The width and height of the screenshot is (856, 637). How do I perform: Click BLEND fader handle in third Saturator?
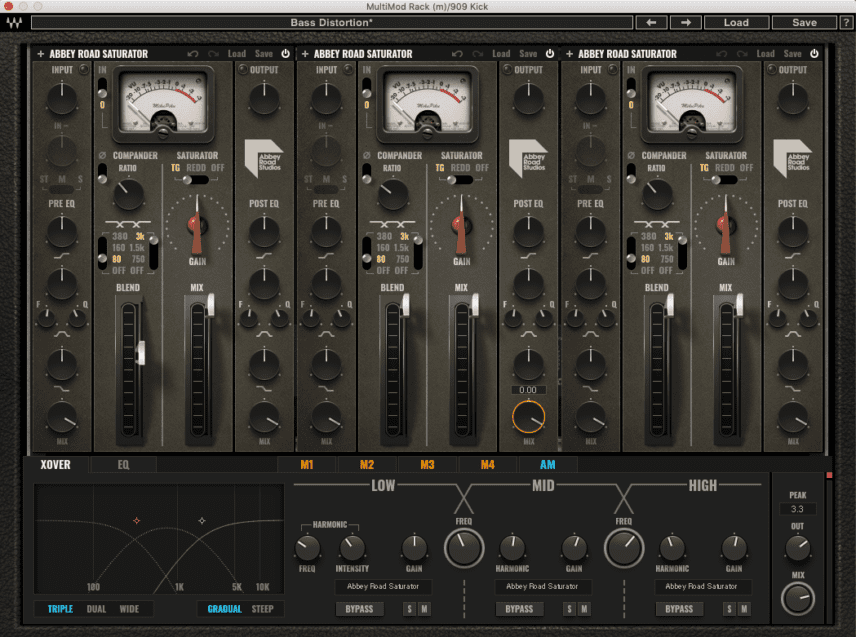coord(669,306)
